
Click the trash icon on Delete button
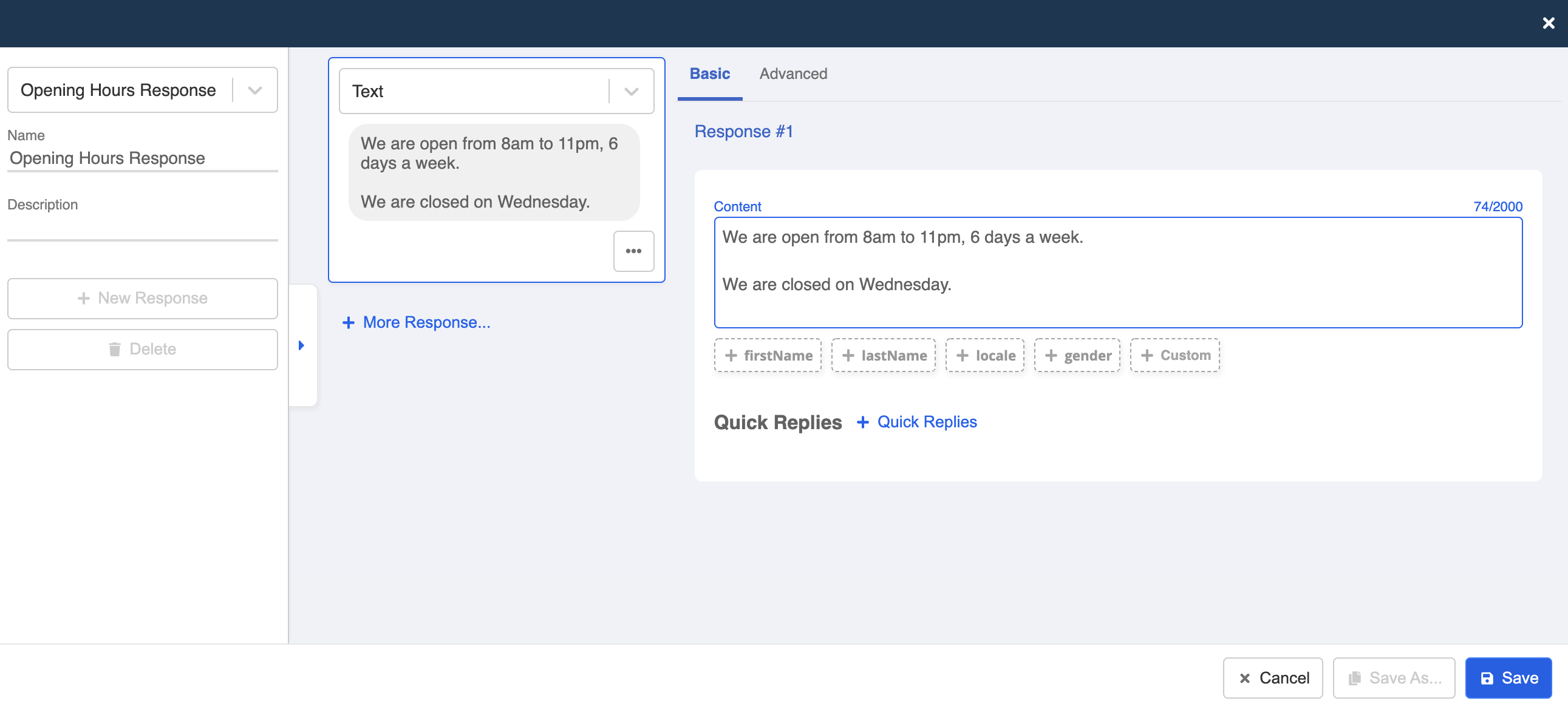pyautogui.click(x=115, y=348)
